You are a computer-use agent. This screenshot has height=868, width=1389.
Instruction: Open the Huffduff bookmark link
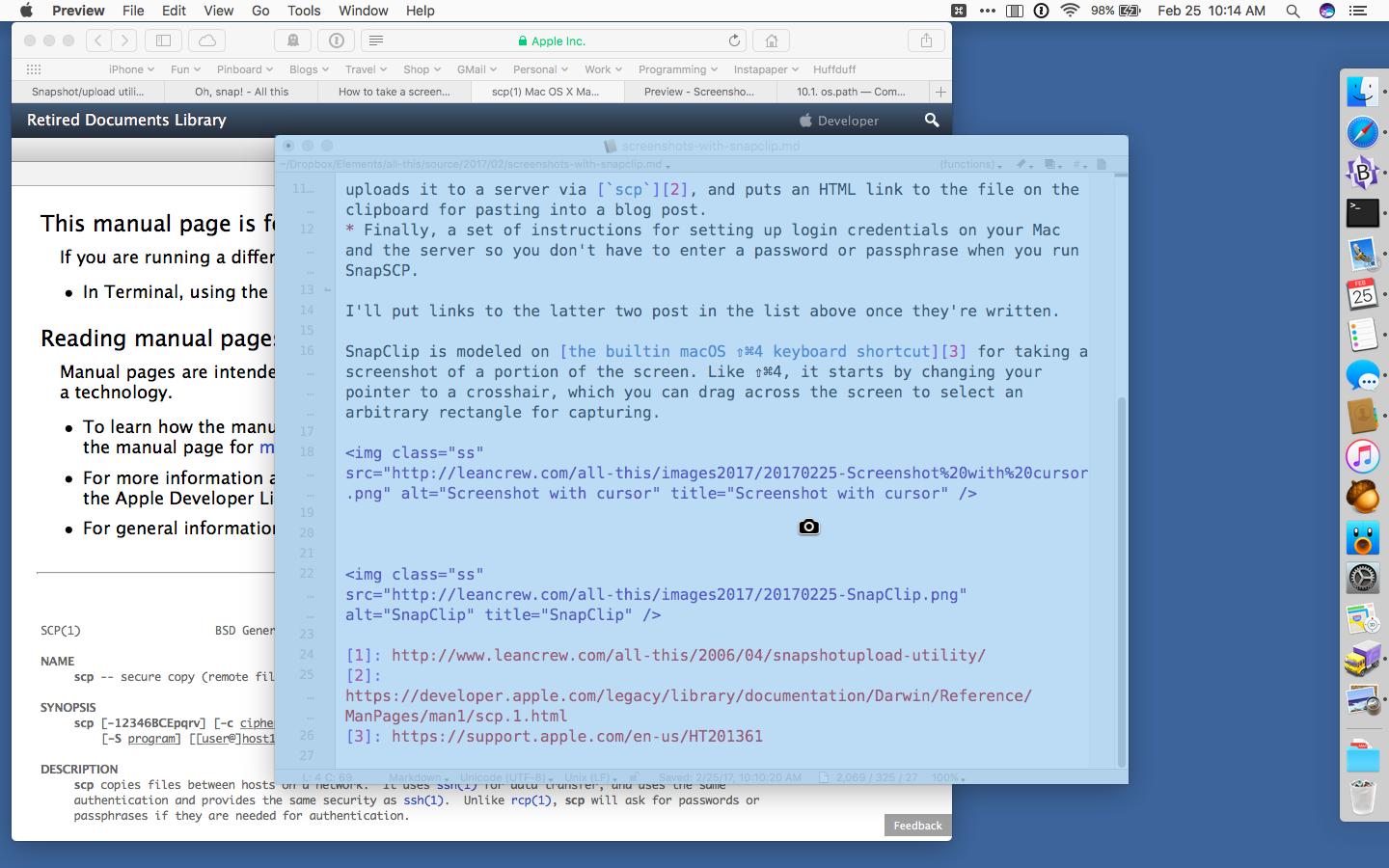click(x=834, y=69)
